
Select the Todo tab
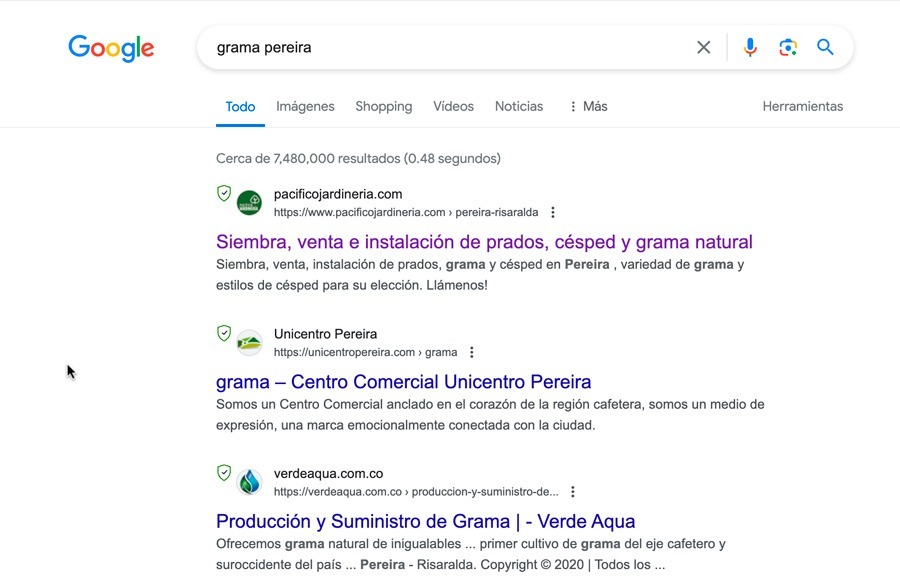pos(240,107)
